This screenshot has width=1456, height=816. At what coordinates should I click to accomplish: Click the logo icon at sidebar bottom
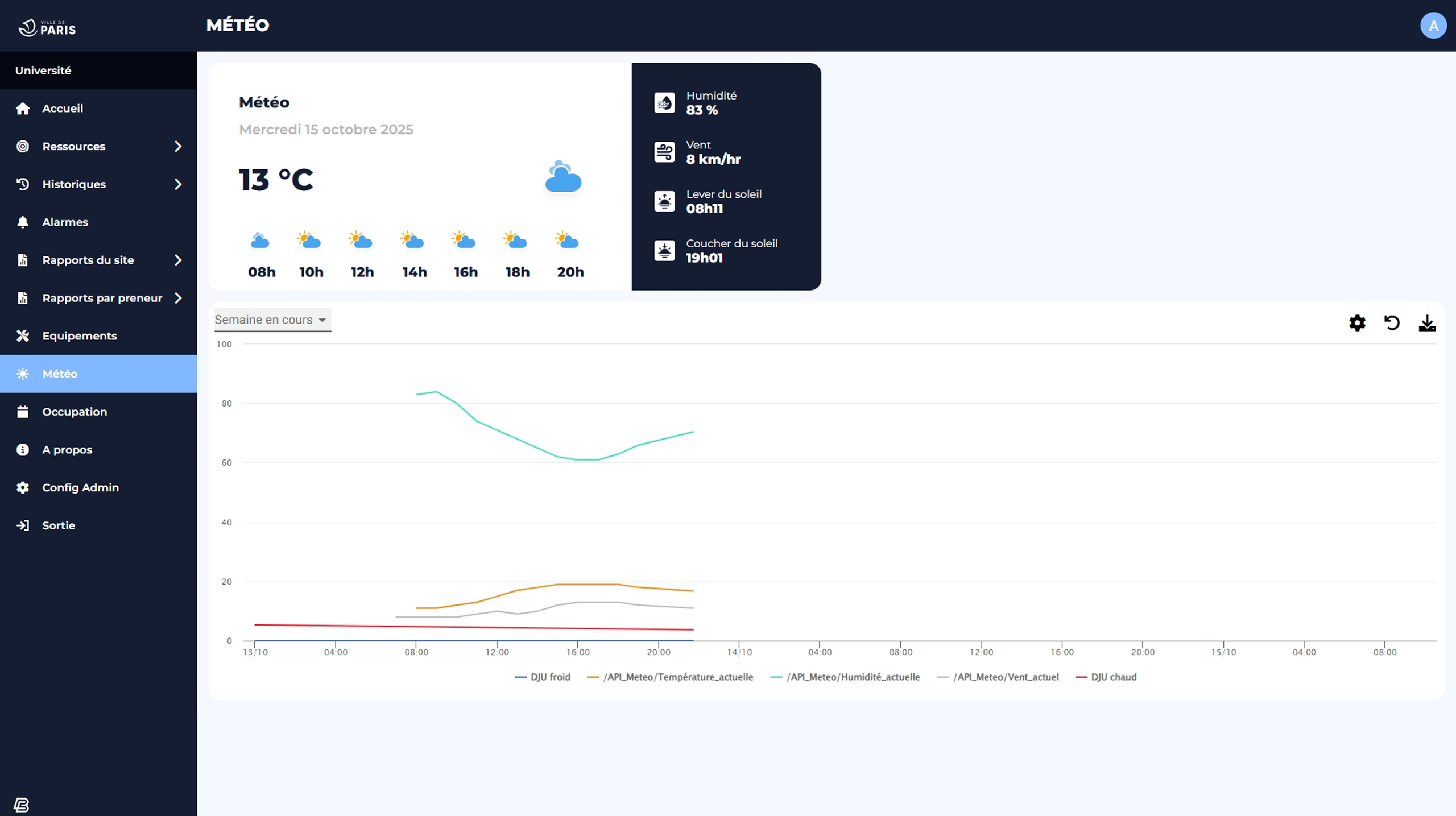pos(22,805)
